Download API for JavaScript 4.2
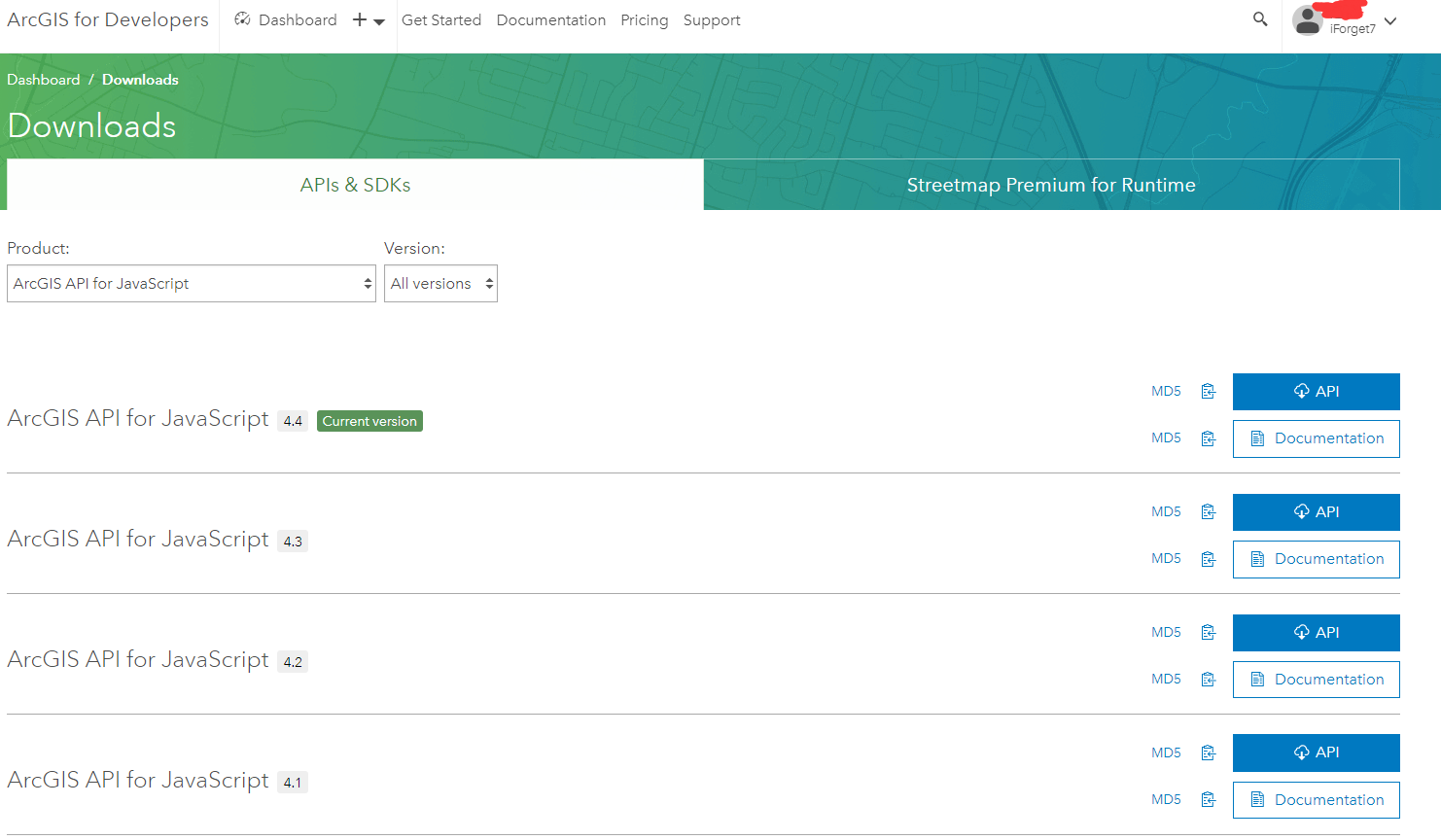 [x=1317, y=633]
